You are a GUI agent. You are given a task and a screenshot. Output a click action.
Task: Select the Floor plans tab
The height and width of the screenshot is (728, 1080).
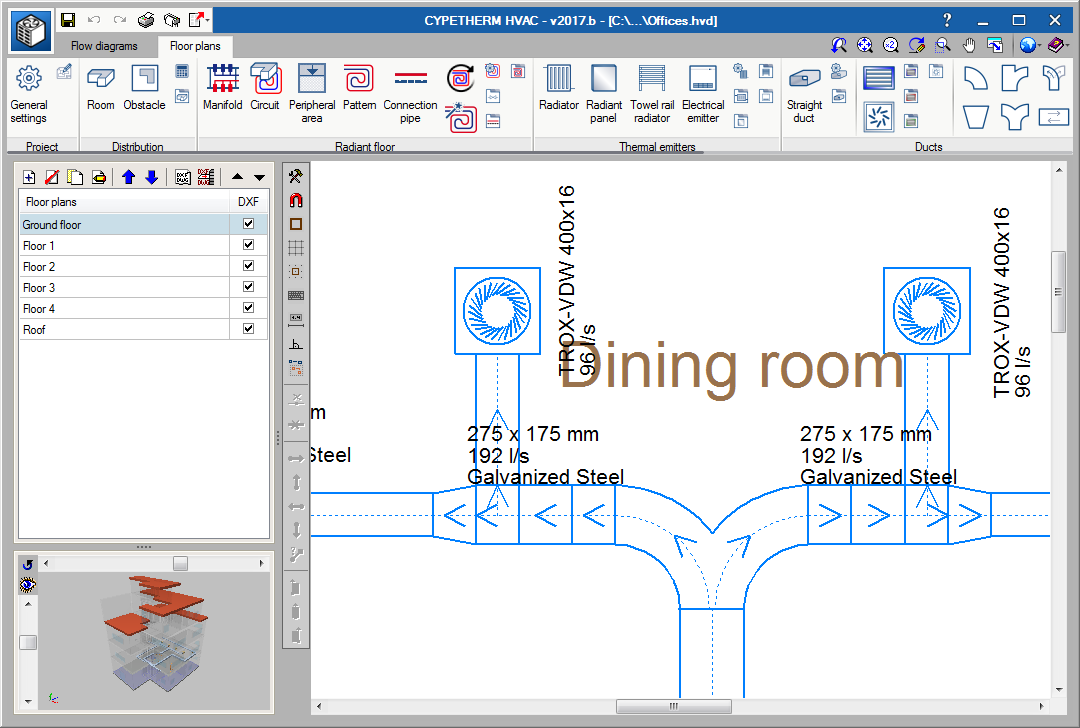[195, 46]
